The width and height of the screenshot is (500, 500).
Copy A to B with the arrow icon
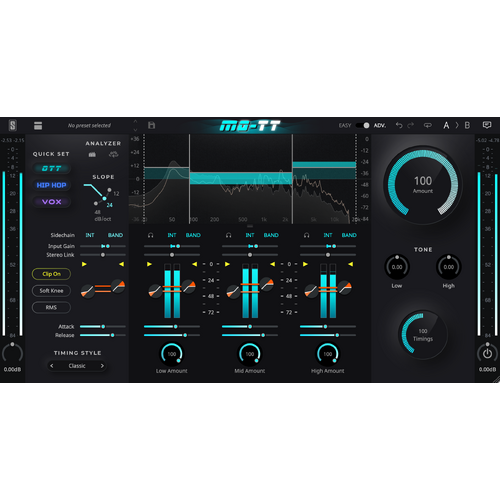tap(457, 125)
